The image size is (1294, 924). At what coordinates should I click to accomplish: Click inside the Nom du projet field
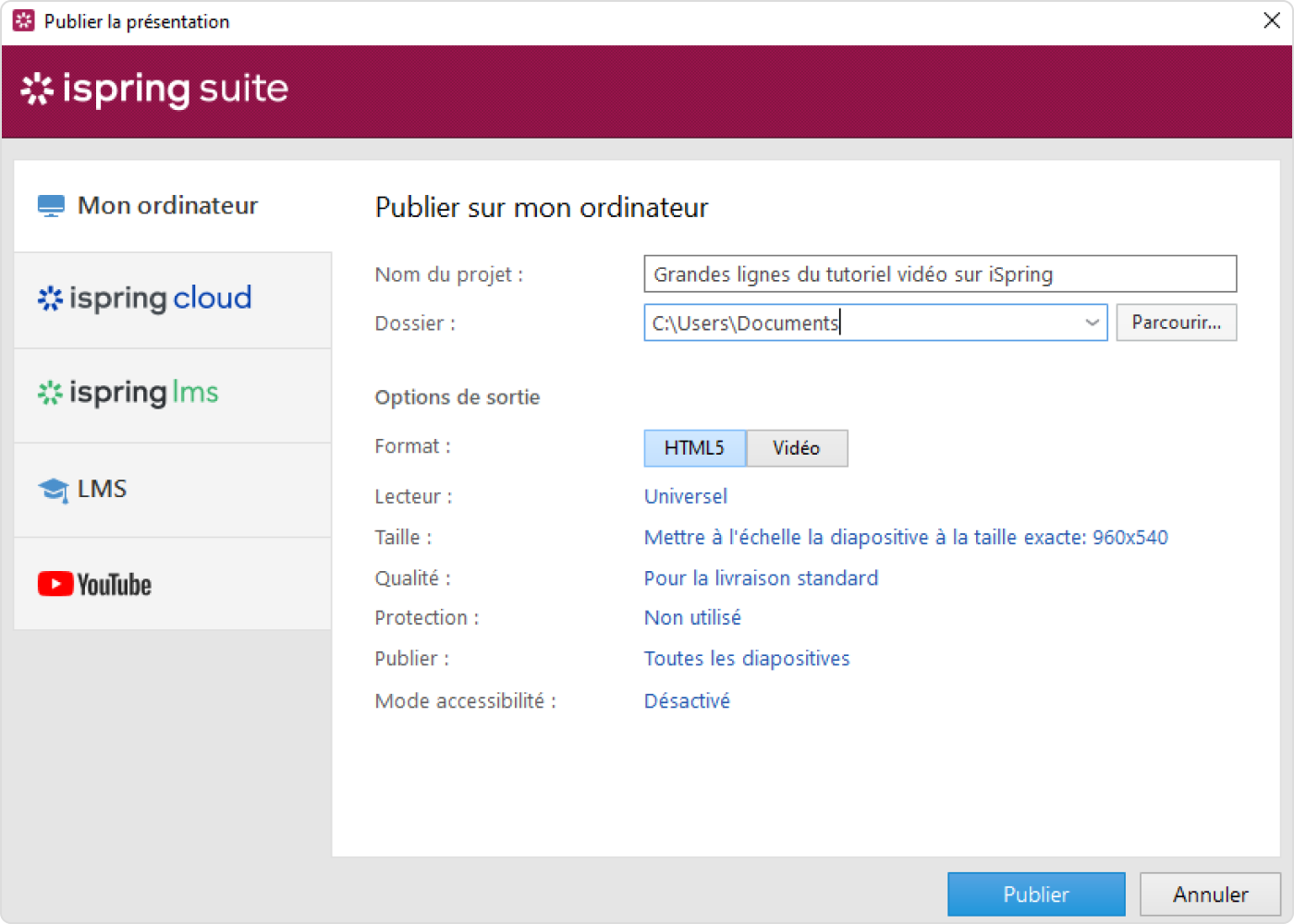pyautogui.click(x=940, y=274)
